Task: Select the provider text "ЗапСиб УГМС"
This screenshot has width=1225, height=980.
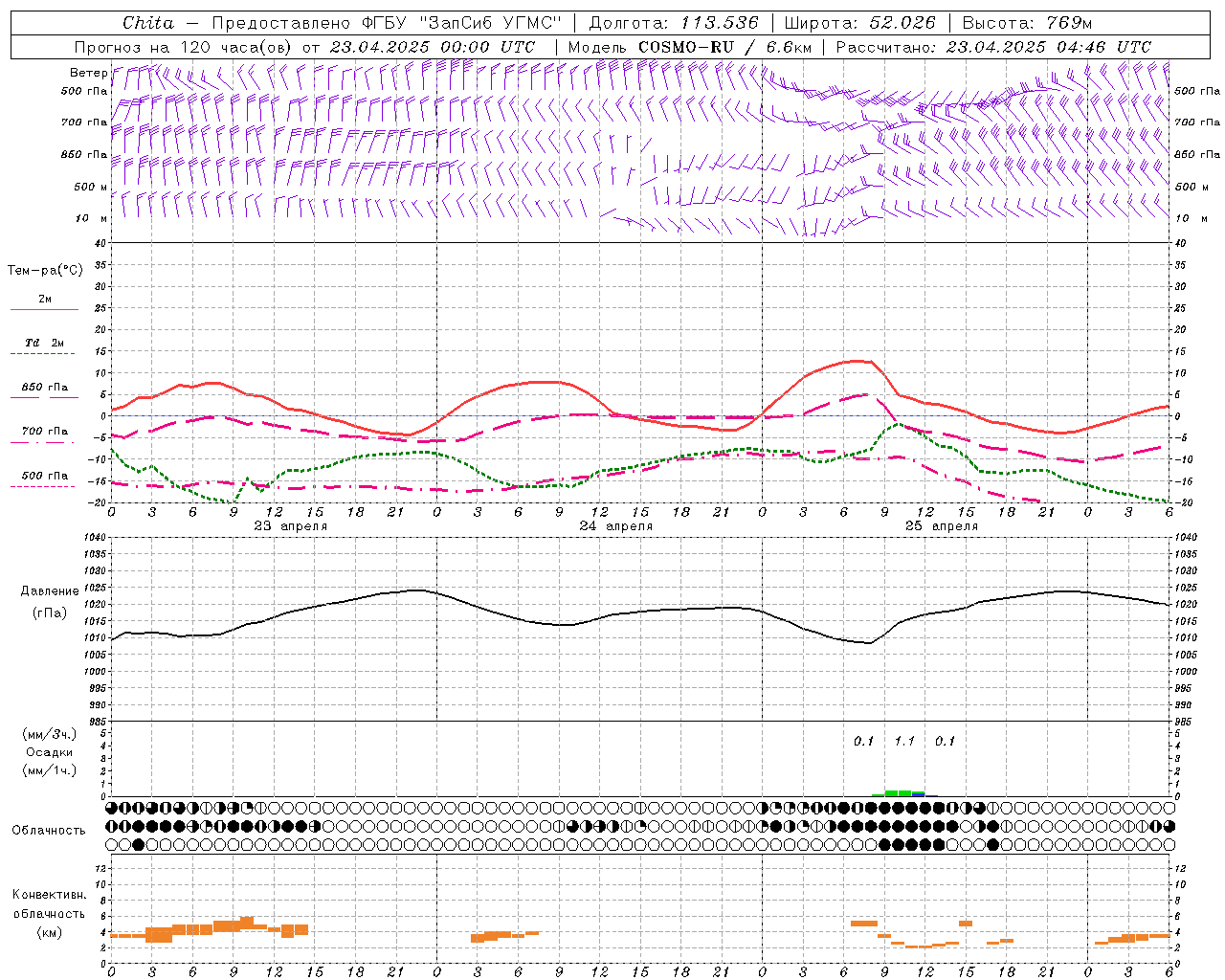Action: pos(490,23)
